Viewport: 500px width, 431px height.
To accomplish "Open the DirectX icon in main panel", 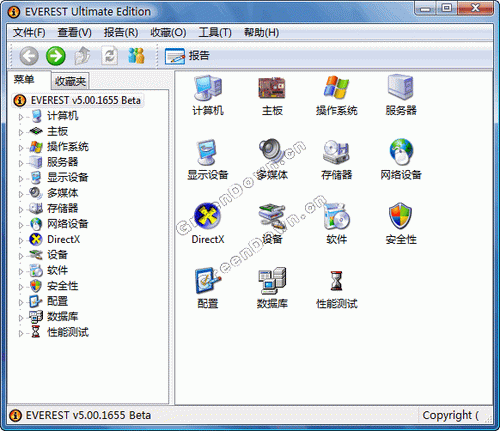I will tap(207, 216).
